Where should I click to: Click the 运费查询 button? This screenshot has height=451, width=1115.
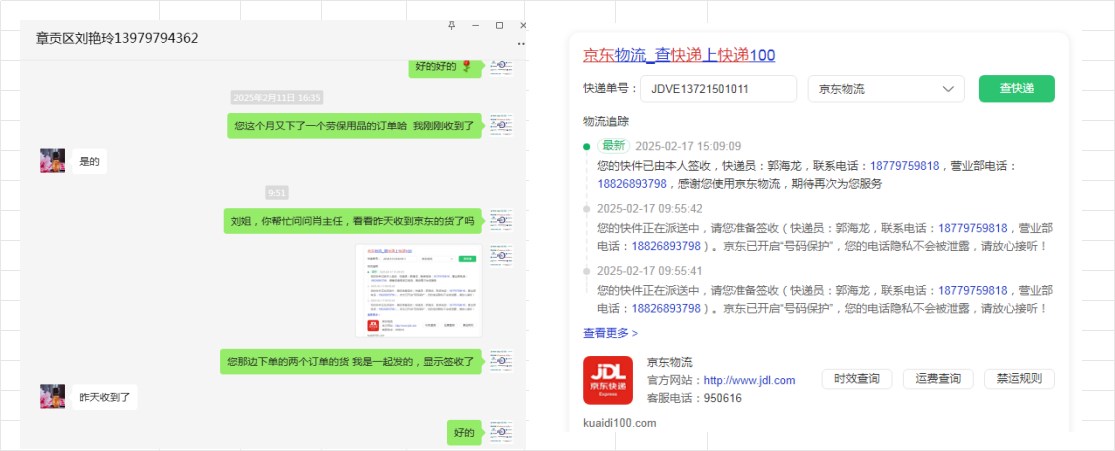[937, 378]
